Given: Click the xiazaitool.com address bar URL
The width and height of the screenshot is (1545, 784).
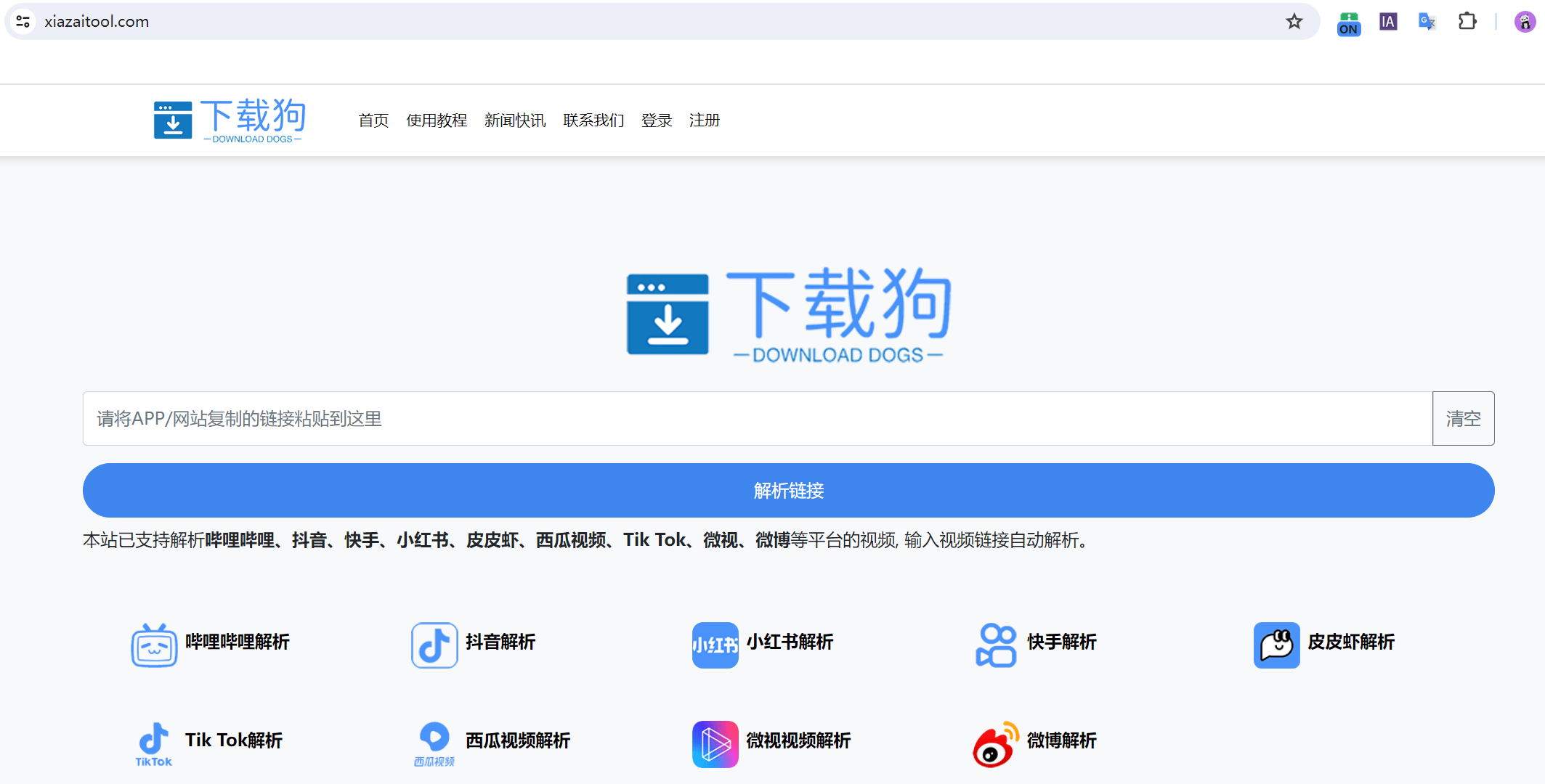Looking at the screenshot, I should point(97,22).
